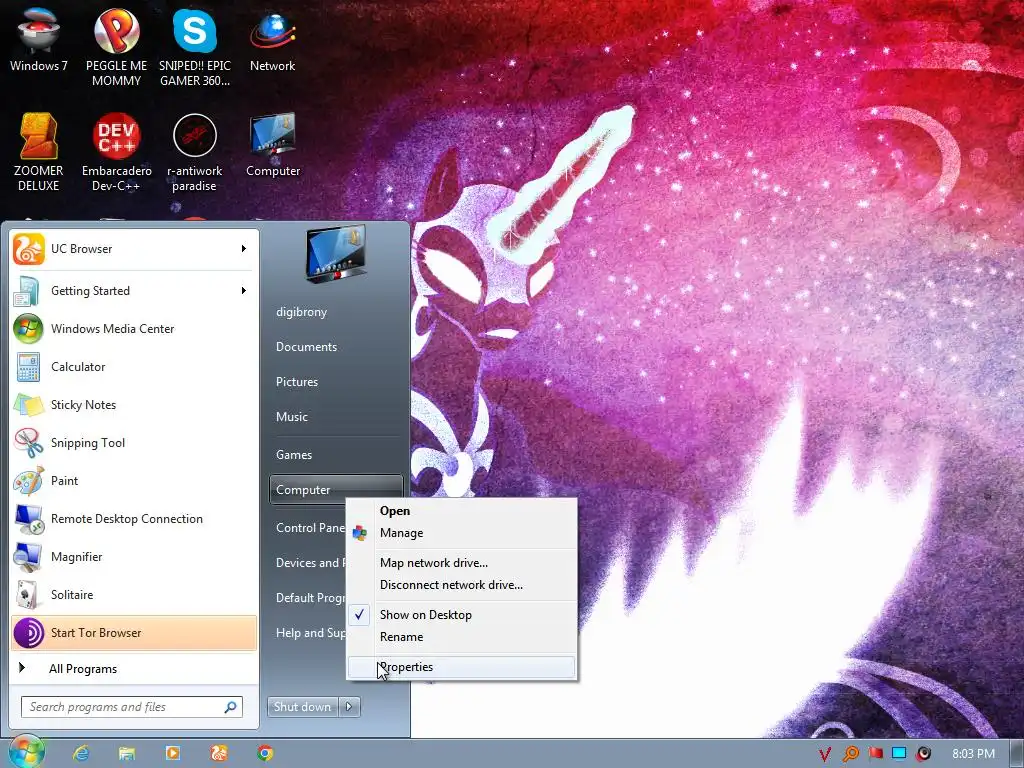The image size is (1024, 768).
Task: Select Disconnect network drive...
Action: click(x=461, y=585)
